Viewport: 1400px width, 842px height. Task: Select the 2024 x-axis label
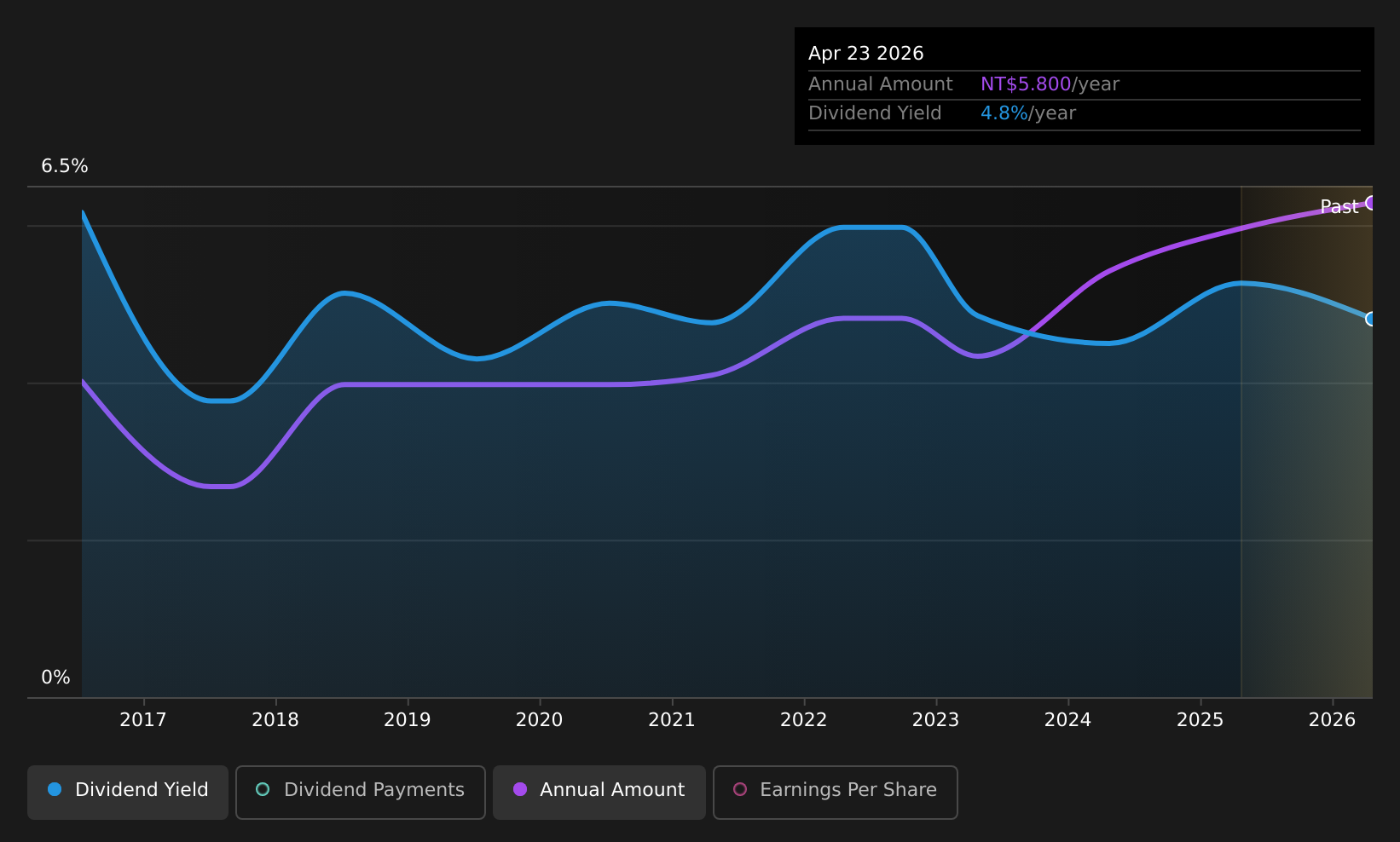pos(1068,720)
